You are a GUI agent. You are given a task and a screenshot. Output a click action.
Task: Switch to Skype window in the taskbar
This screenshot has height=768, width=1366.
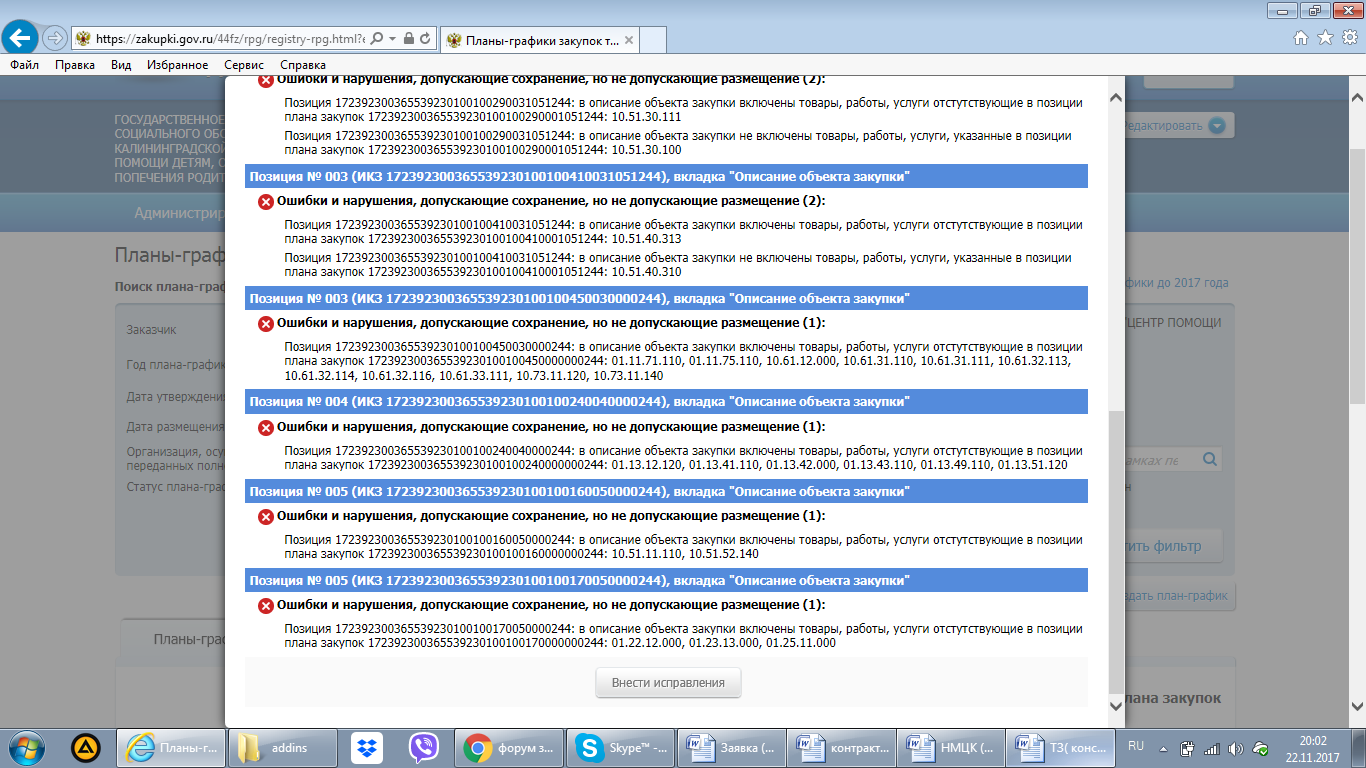tap(620, 747)
